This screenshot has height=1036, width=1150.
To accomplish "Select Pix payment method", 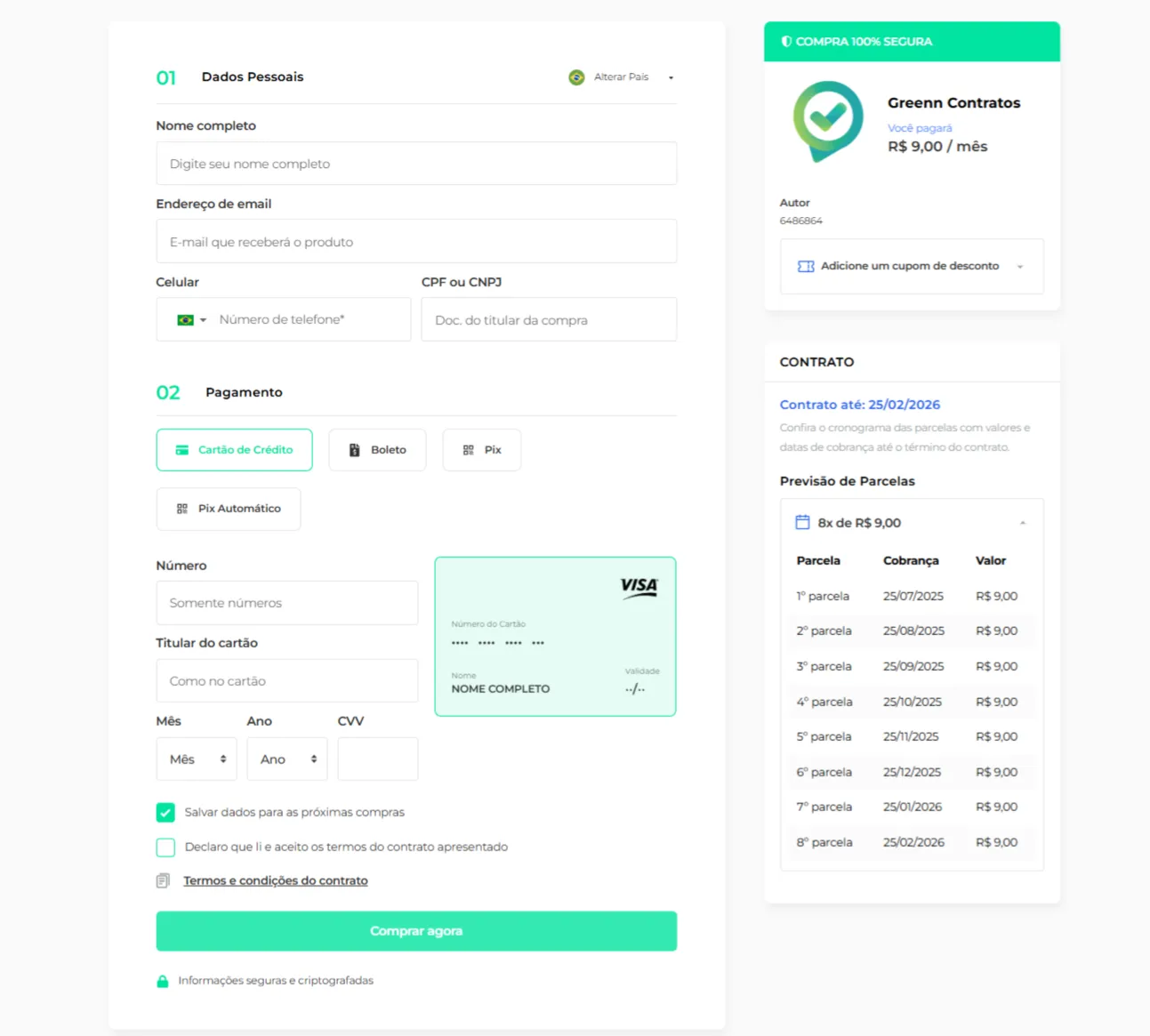I will tap(482, 450).
